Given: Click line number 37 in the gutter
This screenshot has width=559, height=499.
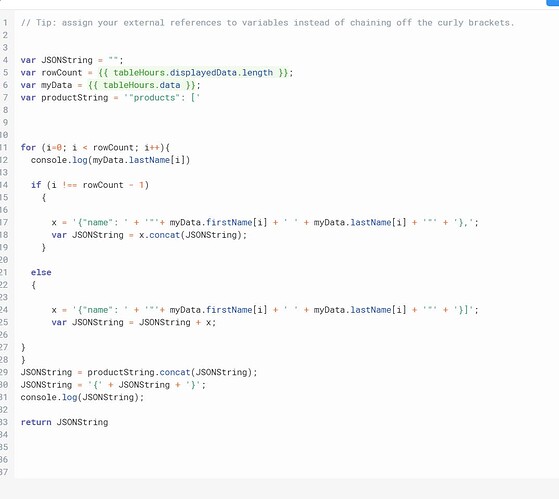Looking at the screenshot, I should (4, 472).
